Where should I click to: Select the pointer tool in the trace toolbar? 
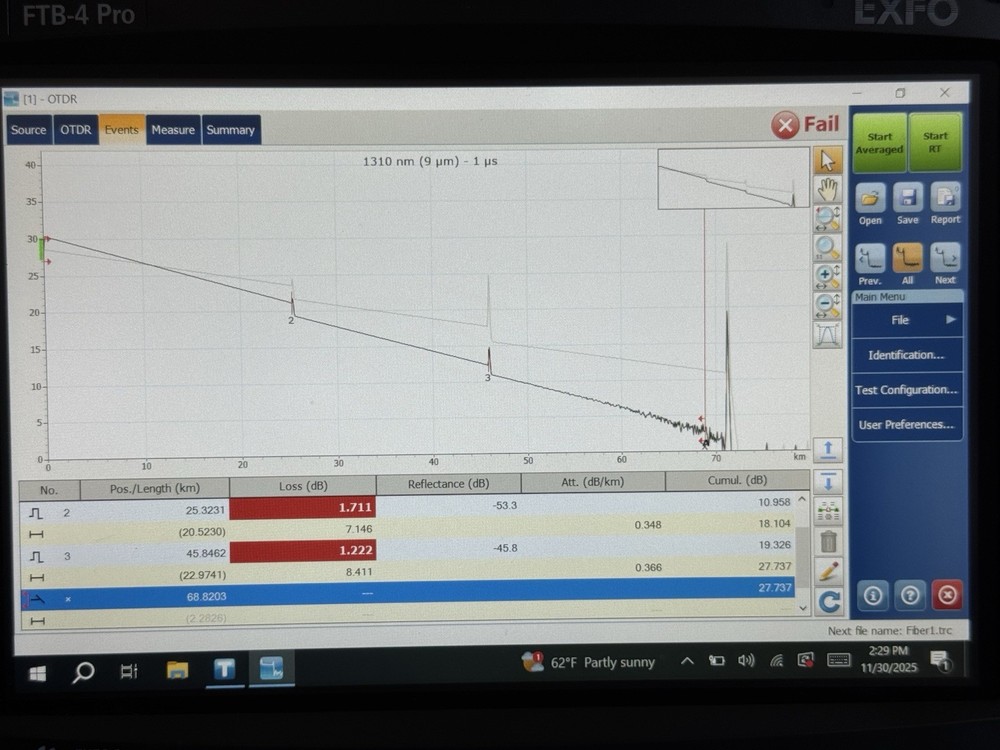[x=828, y=160]
